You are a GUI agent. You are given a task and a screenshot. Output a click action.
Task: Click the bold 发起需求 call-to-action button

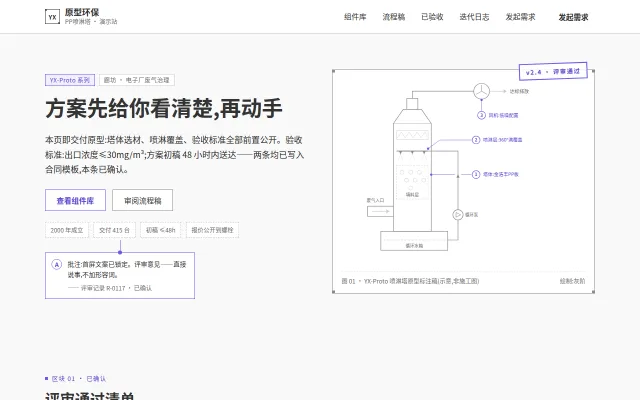573,17
